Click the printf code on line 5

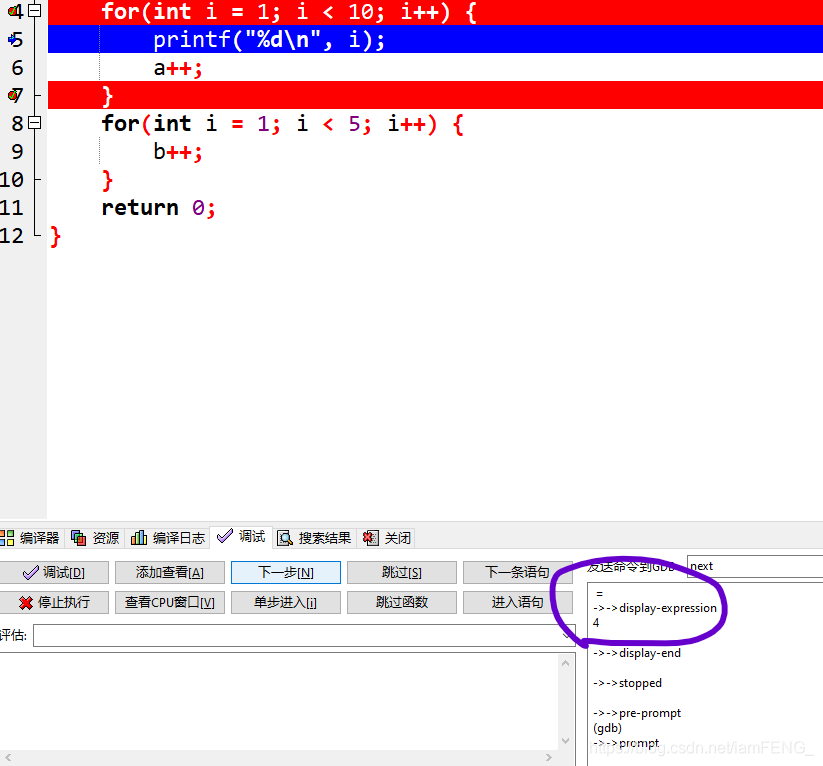(269, 40)
